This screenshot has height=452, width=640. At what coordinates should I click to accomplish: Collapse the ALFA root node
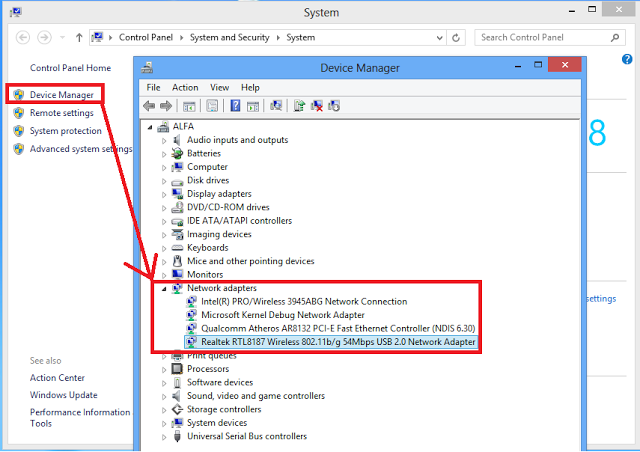150,127
